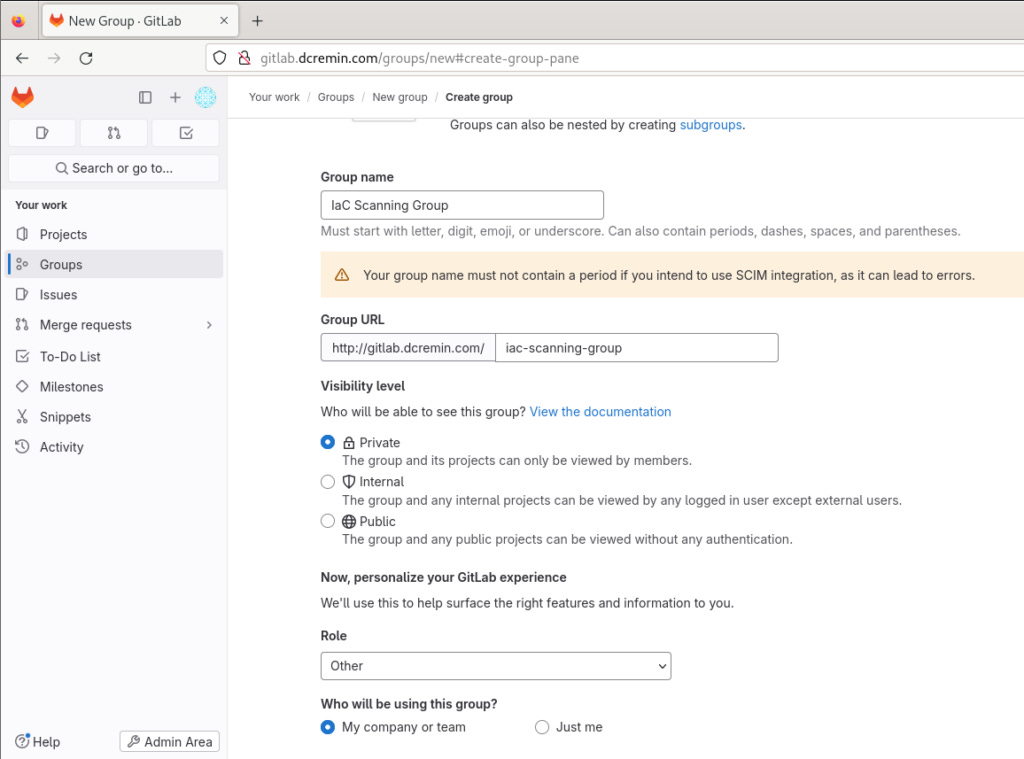The image size is (1024, 759).
Task: Click the browser address bar
Action: pos(614,58)
